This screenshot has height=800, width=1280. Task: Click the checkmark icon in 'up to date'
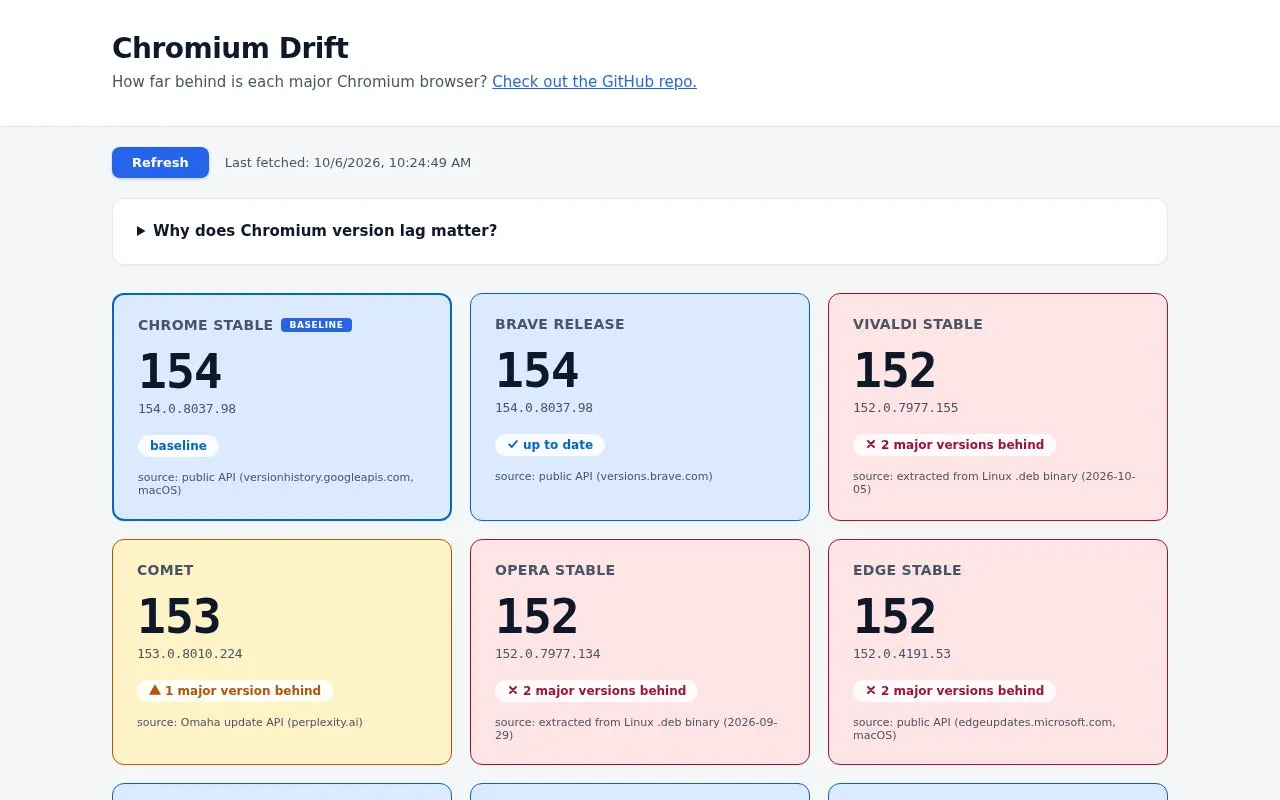[513, 445]
